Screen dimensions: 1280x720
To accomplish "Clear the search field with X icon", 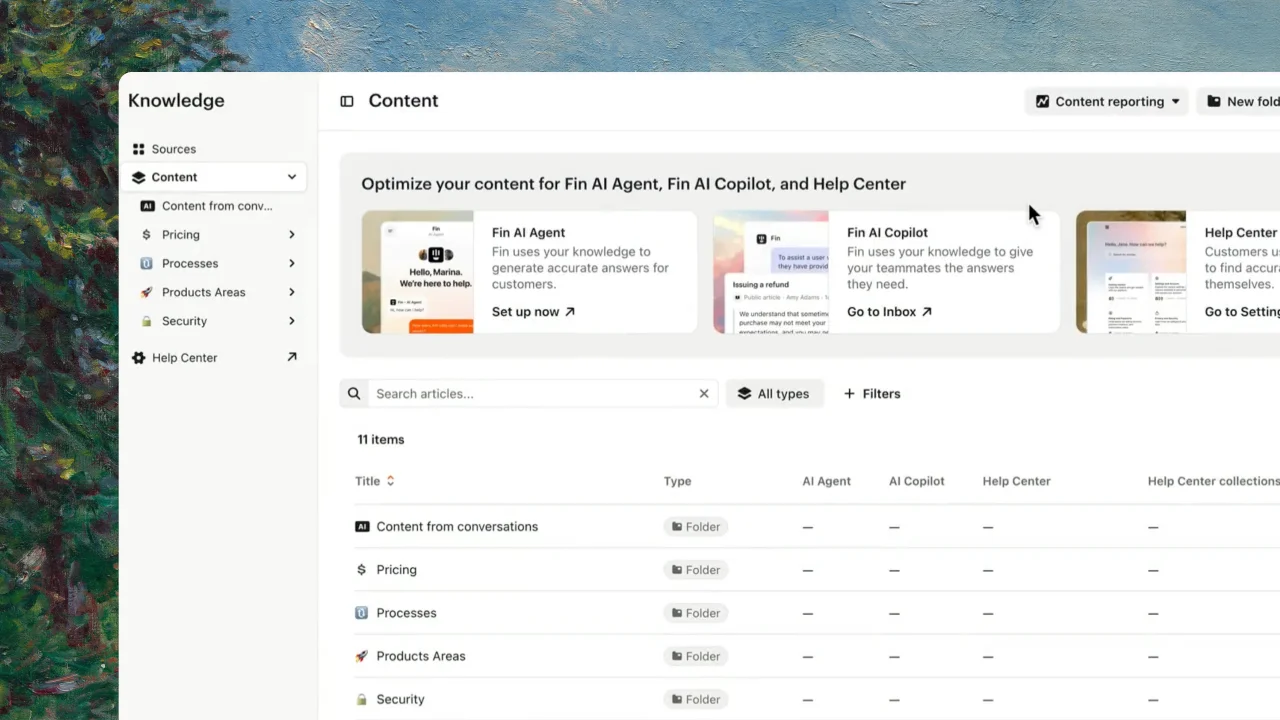I will (x=704, y=394).
